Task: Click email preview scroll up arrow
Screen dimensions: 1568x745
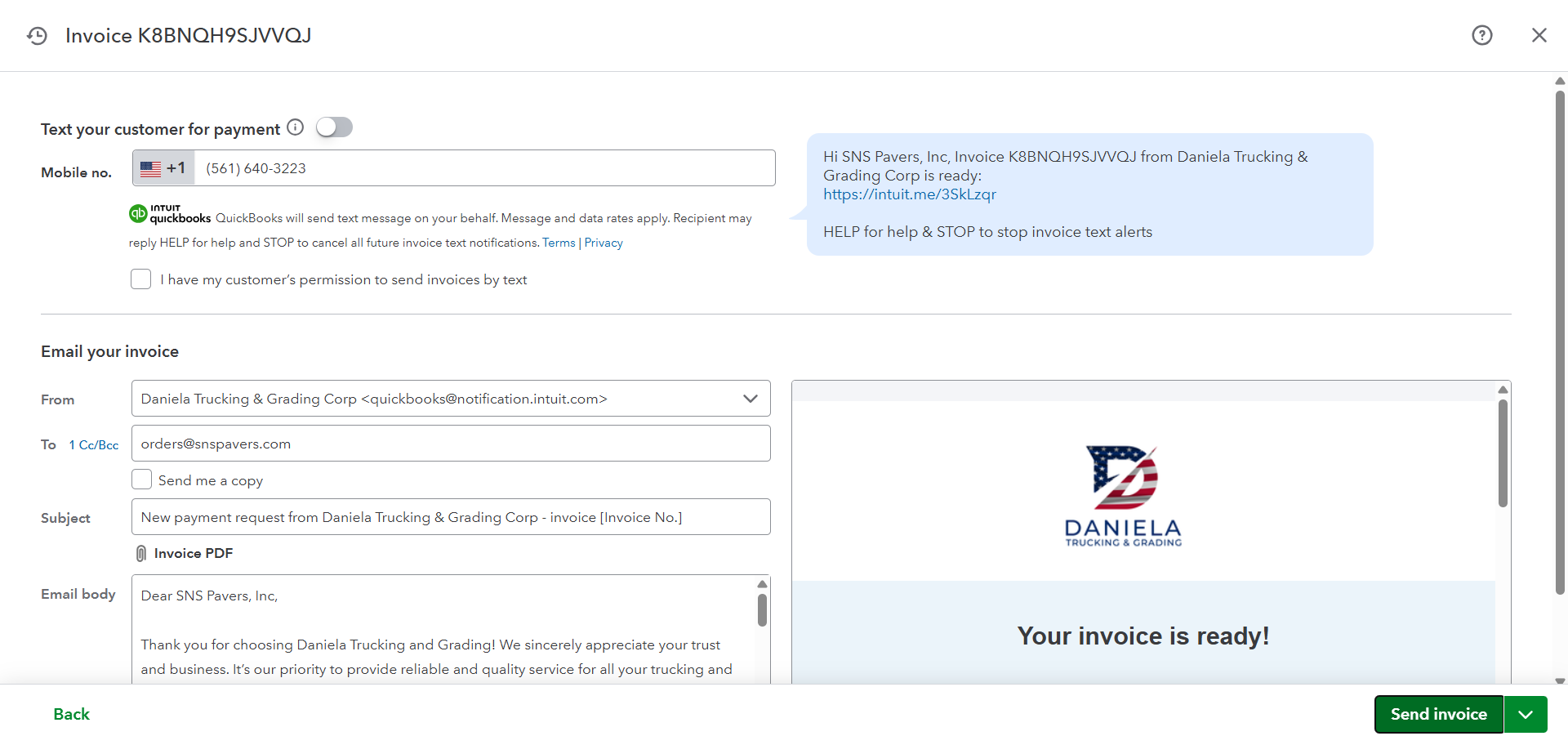Action: tap(1502, 390)
